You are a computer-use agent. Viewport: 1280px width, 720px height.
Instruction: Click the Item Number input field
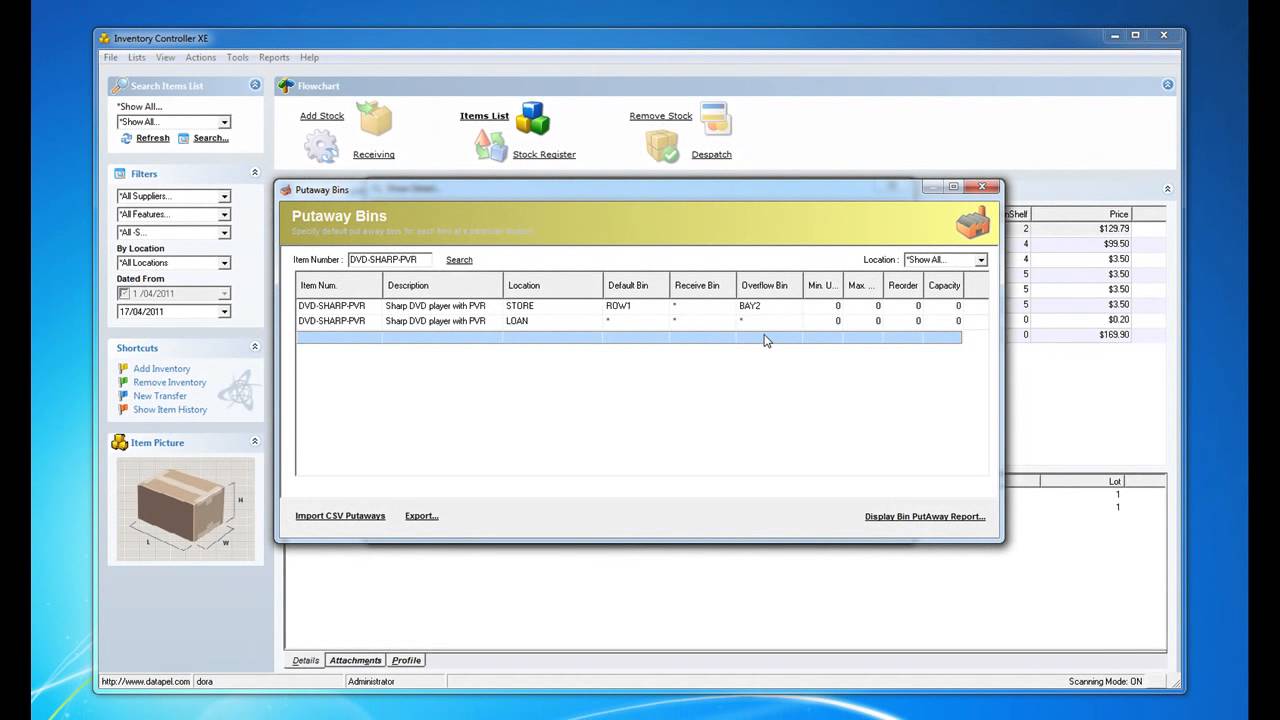(x=389, y=260)
